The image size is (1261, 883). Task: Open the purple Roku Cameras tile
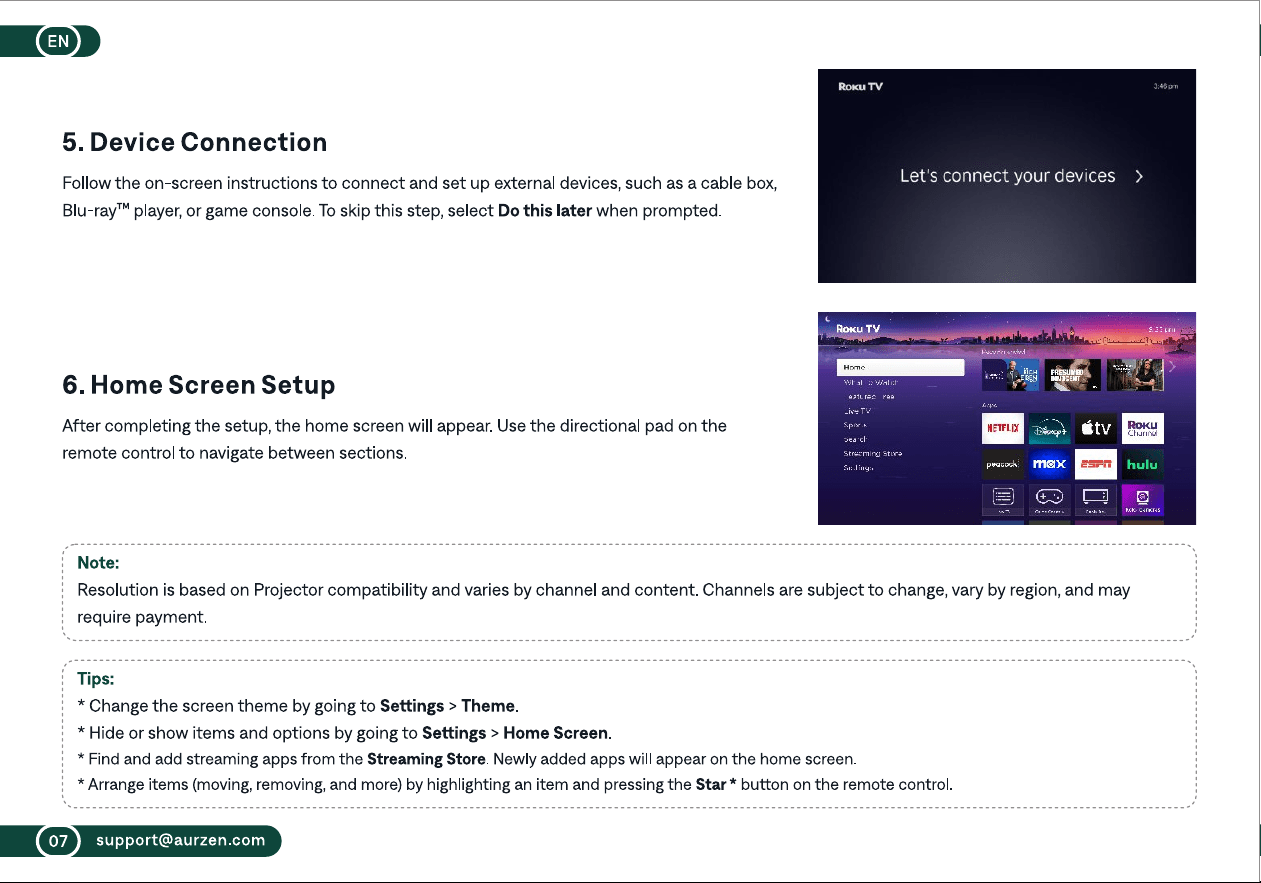pyautogui.click(x=1142, y=499)
